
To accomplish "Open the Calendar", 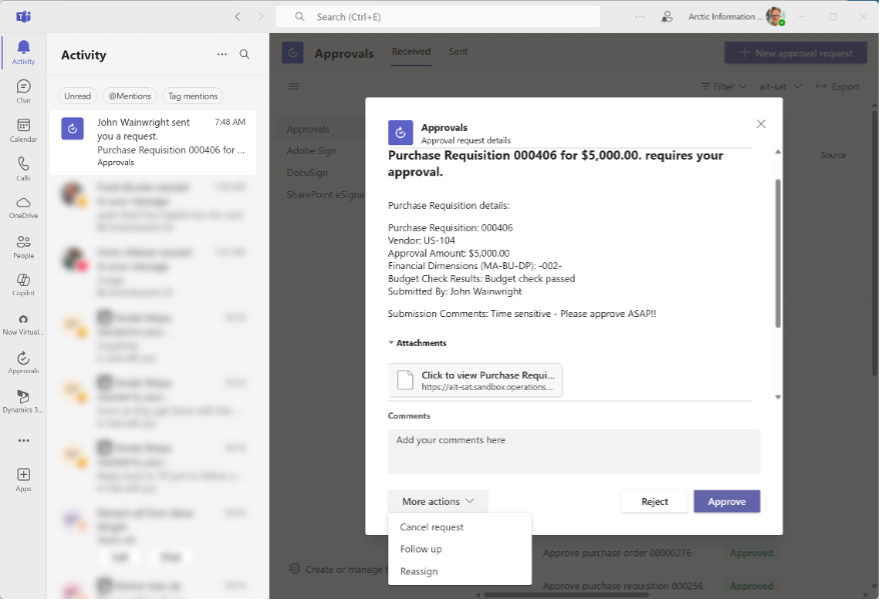I will [x=23, y=128].
